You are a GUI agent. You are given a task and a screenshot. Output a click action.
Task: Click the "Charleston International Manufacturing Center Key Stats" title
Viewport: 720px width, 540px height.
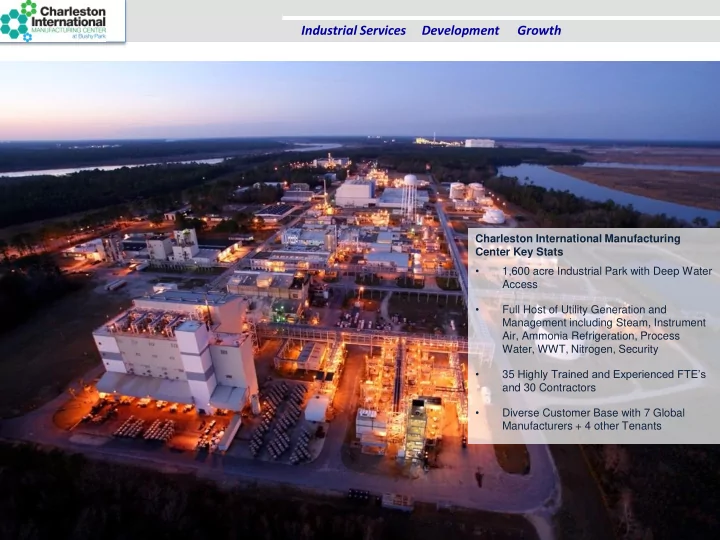click(x=578, y=245)
